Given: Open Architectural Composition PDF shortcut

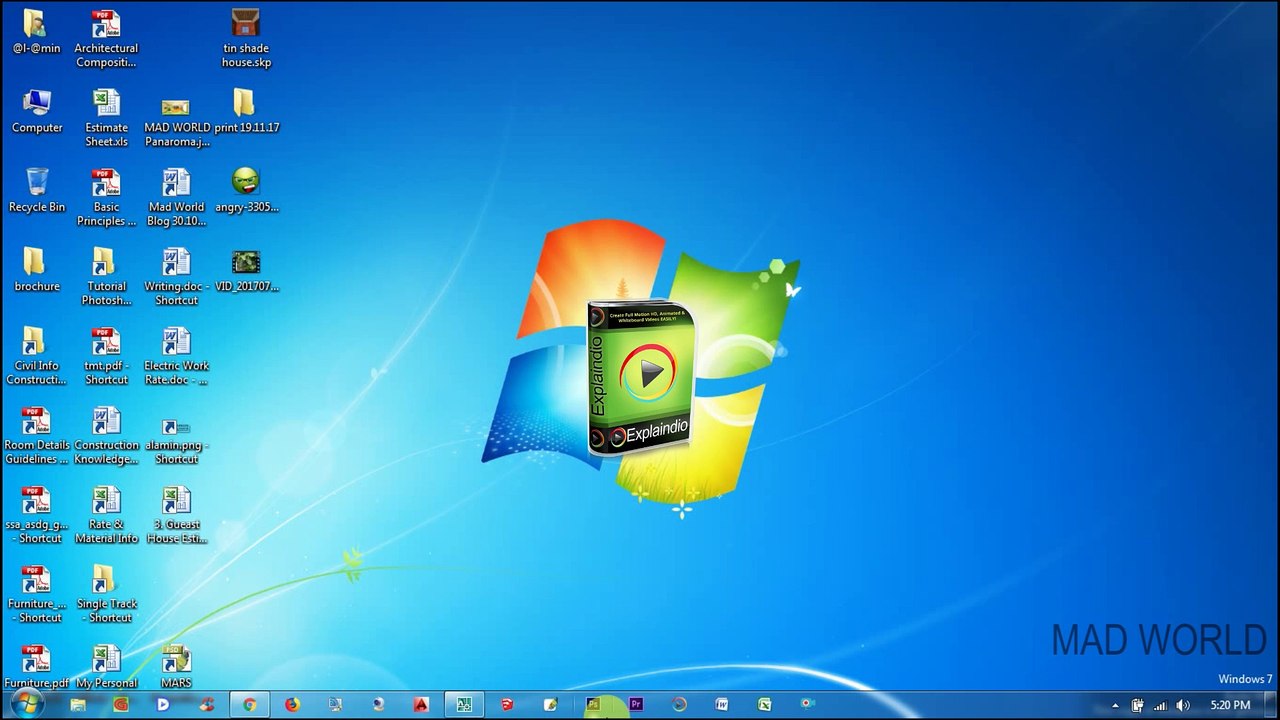Looking at the screenshot, I should tap(106, 39).
